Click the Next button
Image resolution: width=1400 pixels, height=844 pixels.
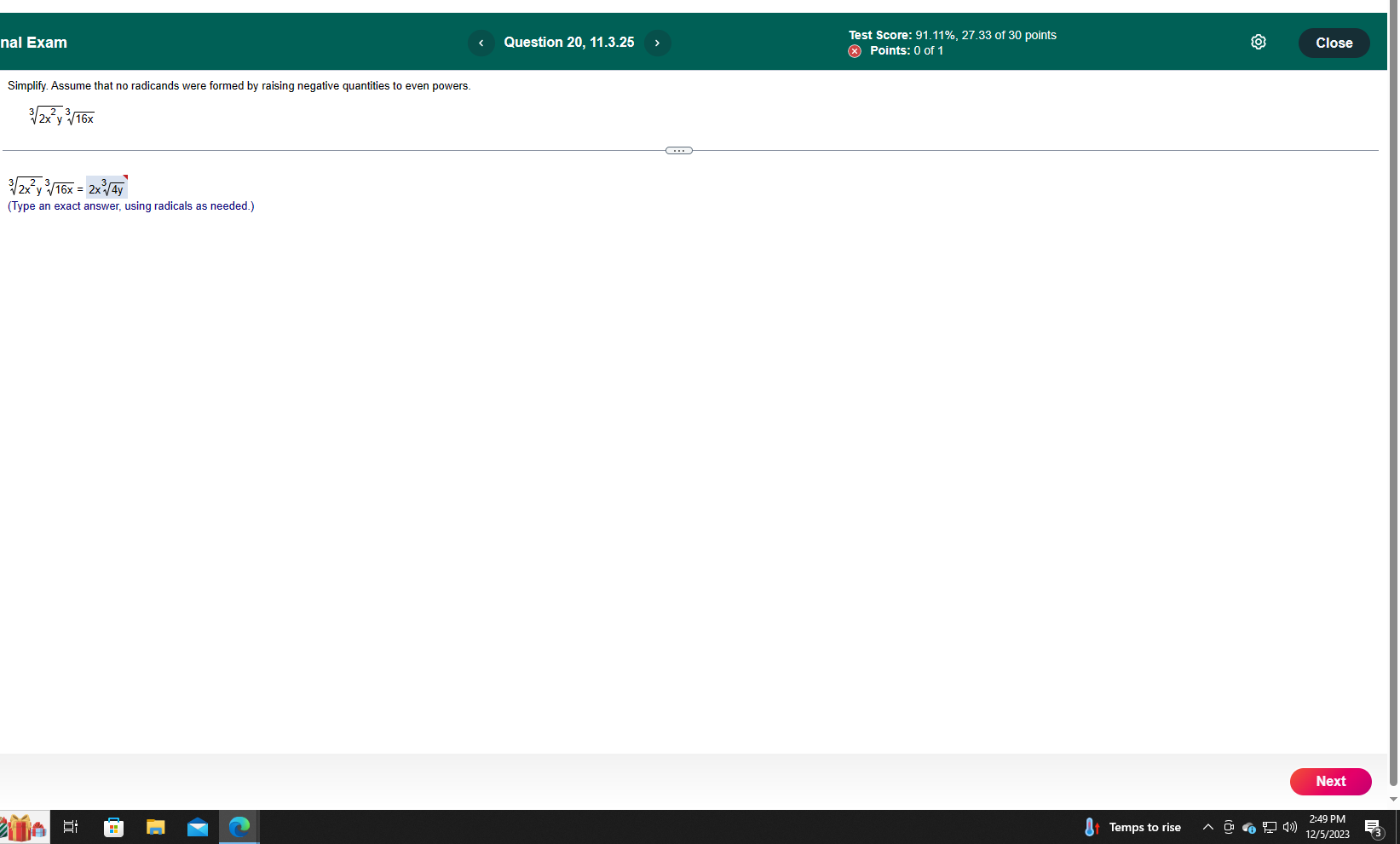click(x=1330, y=781)
